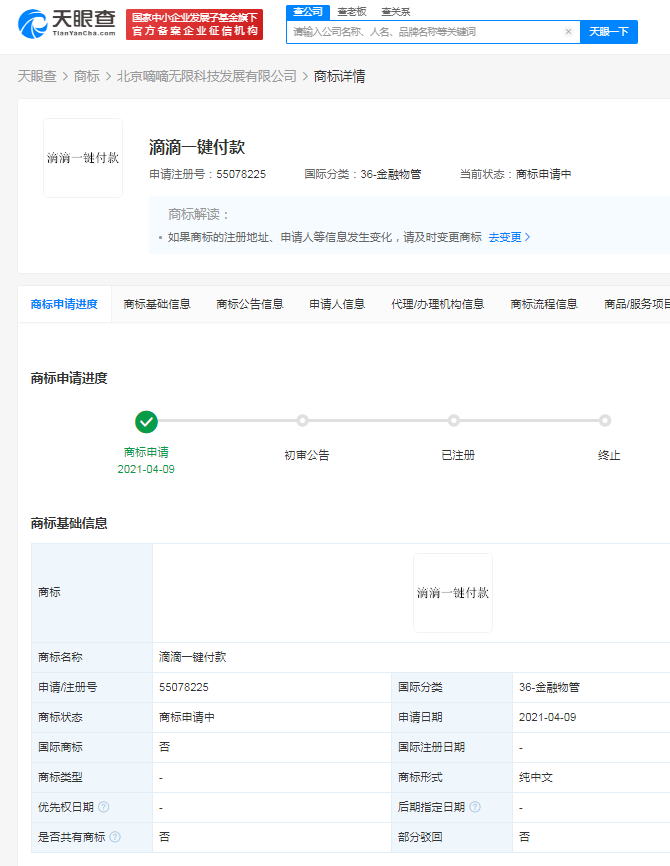Select the 查公司 search tab

tap(307, 11)
